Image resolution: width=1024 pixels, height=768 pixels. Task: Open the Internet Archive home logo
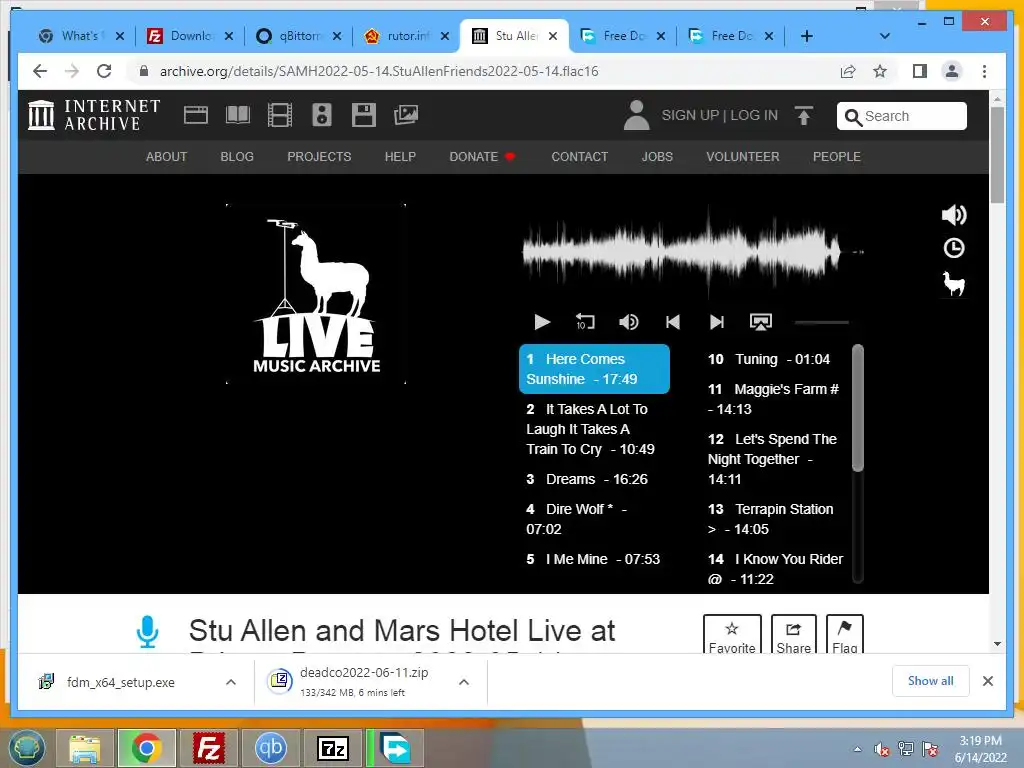pyautogui.click(x=94, y=115)
